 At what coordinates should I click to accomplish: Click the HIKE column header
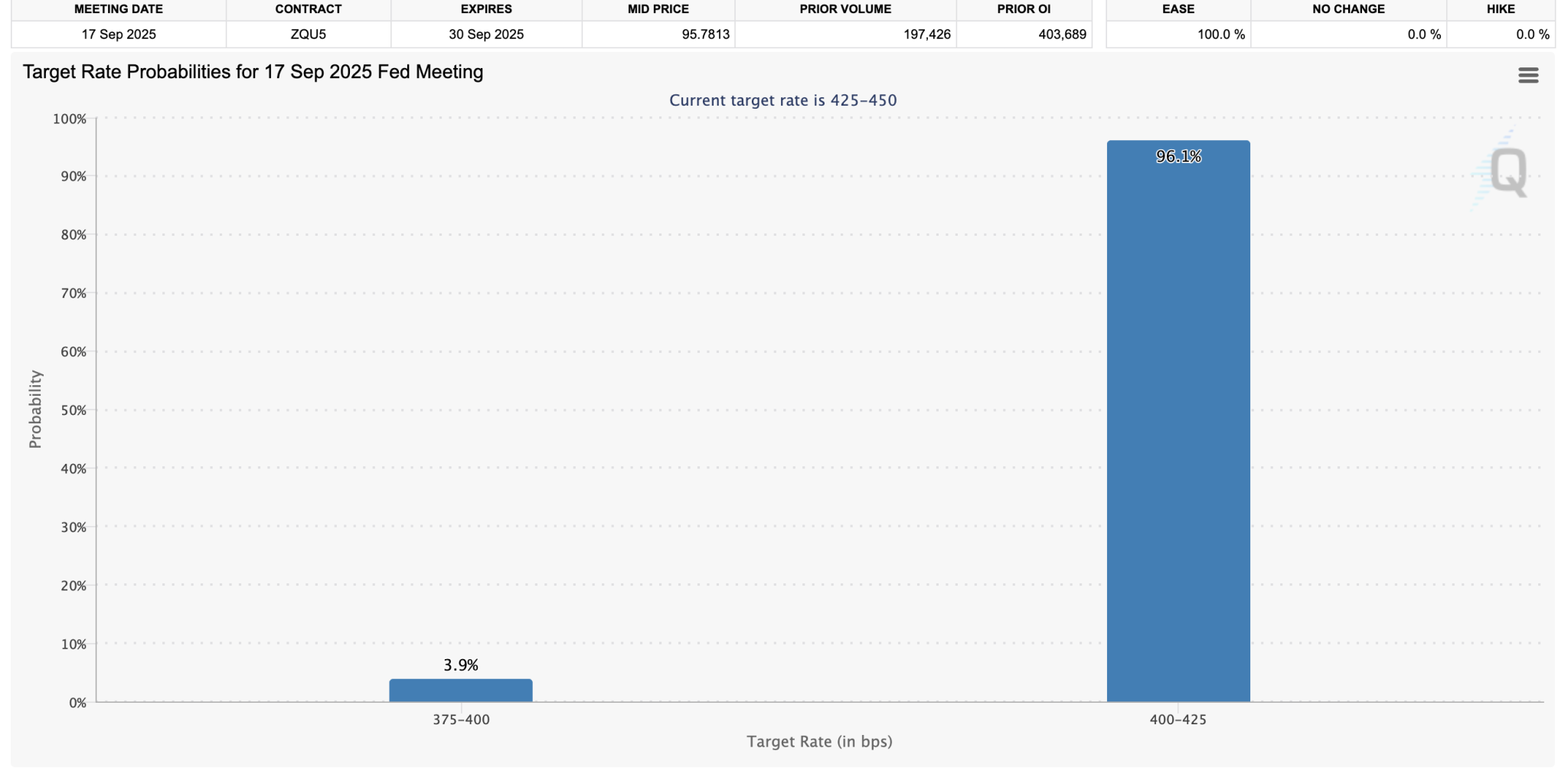[x=1501, y=9]
